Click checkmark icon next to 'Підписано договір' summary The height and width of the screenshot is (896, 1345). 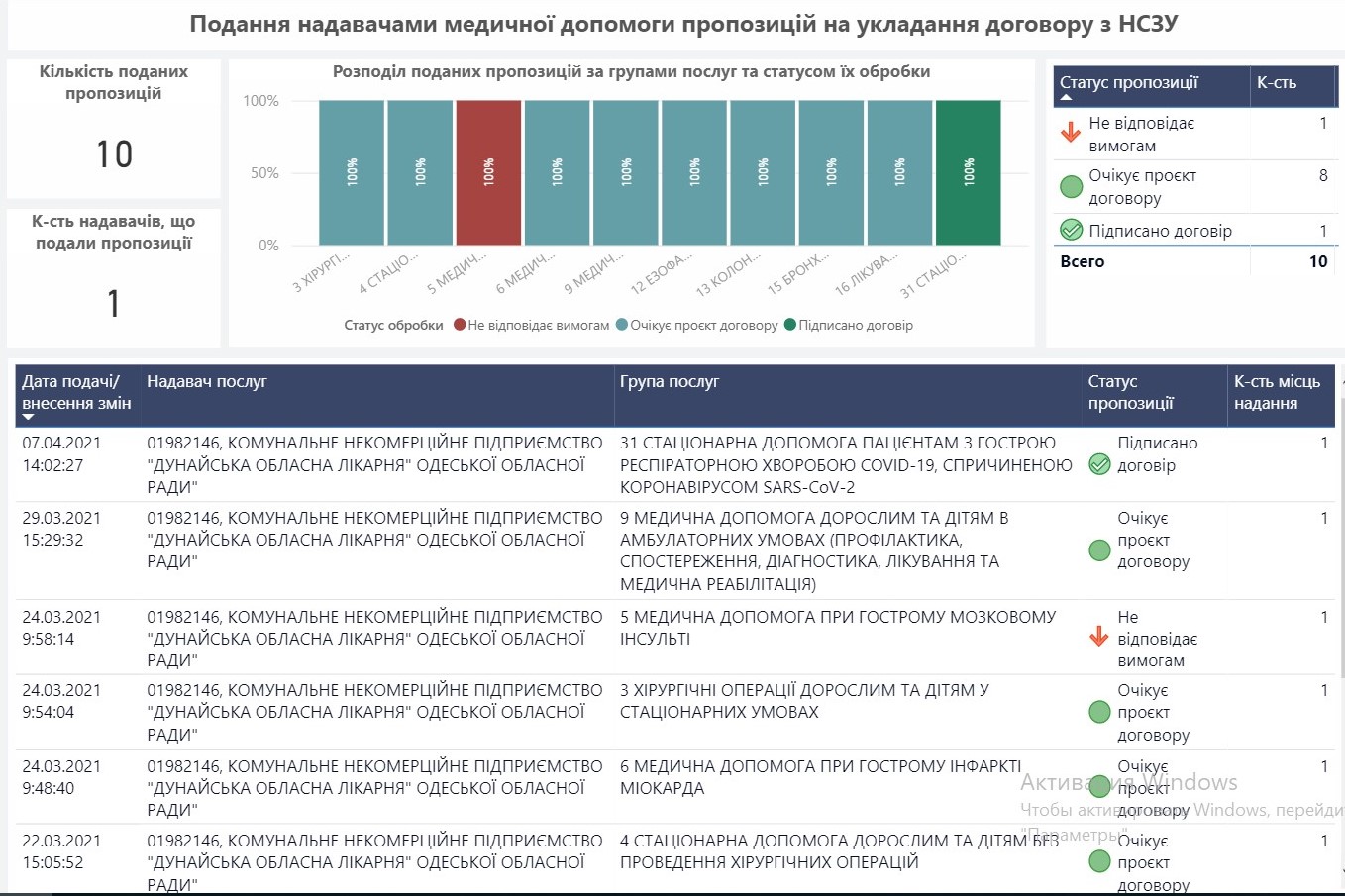point(1071,230)
